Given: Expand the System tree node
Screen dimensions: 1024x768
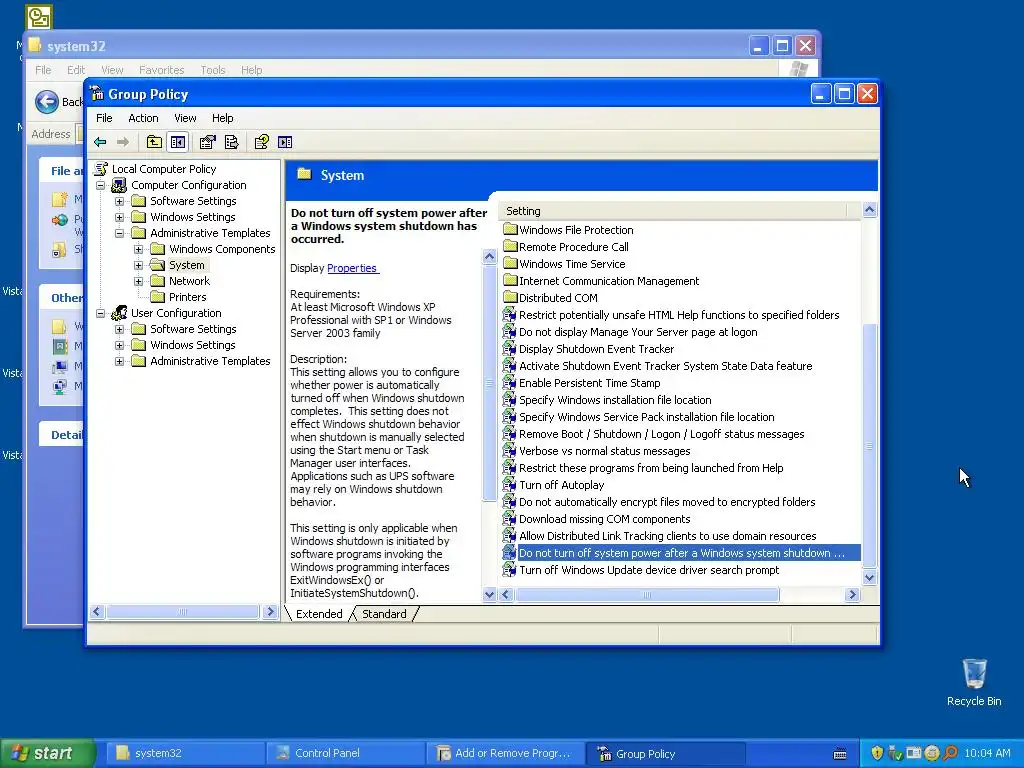Looking at the screenshot, I should (x=138, y=265).
